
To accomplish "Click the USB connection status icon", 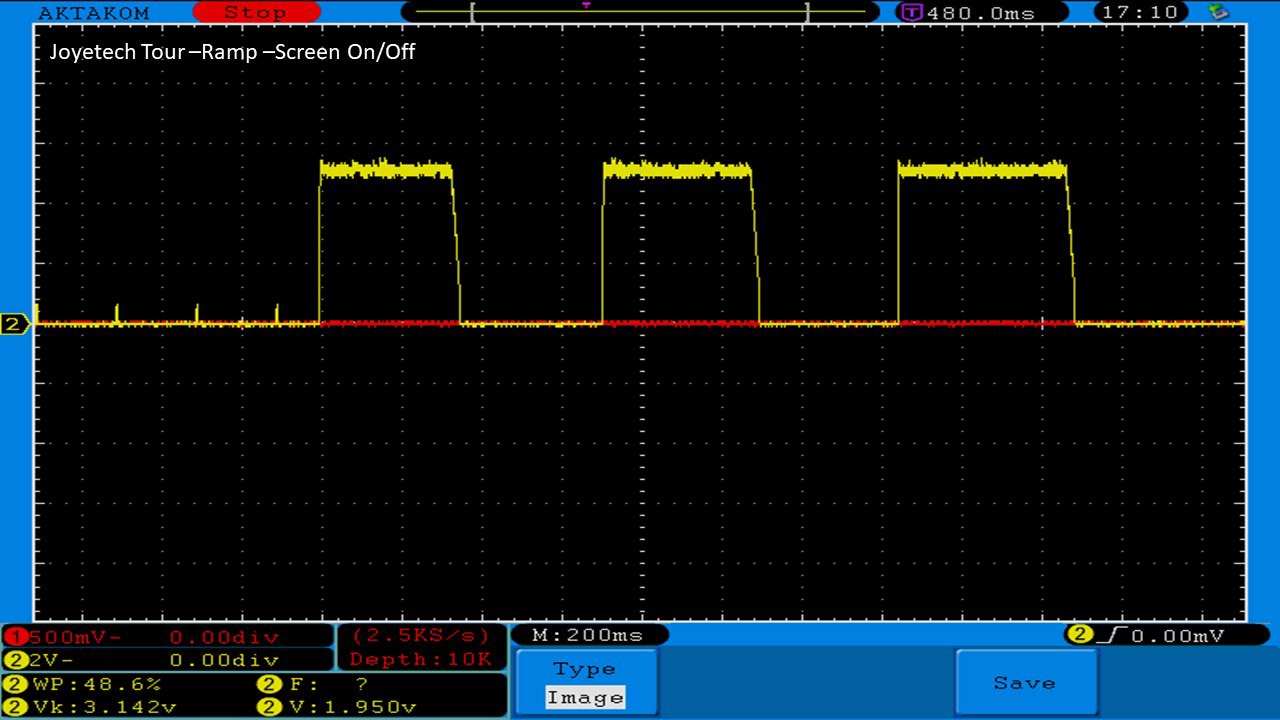I will [x=1218, y=12].
